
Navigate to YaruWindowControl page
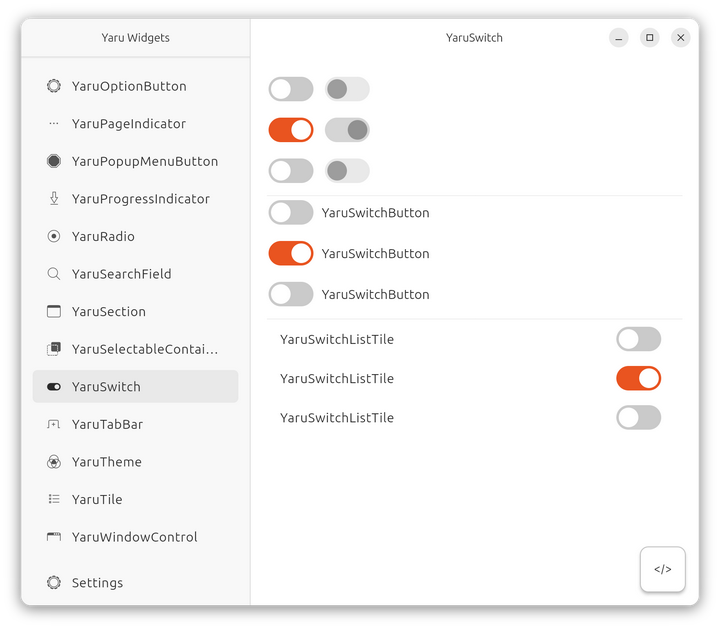pos(135,537)
